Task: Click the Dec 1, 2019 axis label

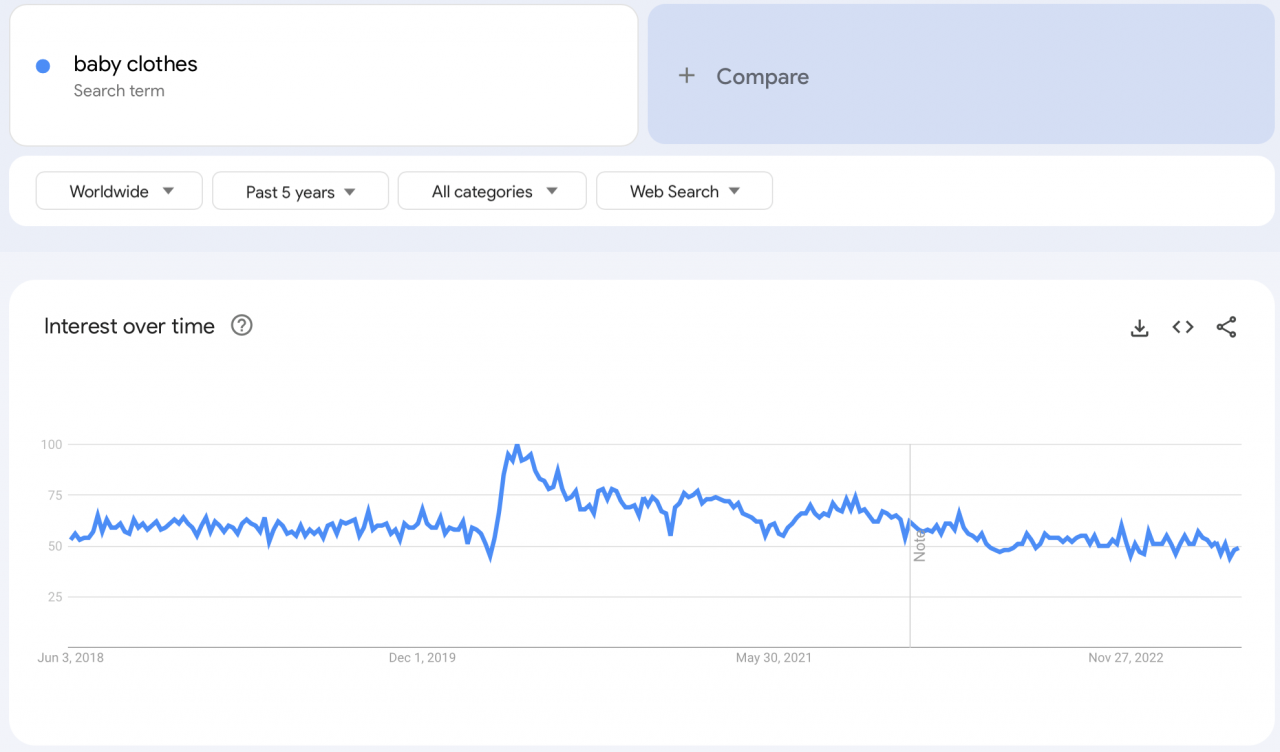Action: point(422,658)
